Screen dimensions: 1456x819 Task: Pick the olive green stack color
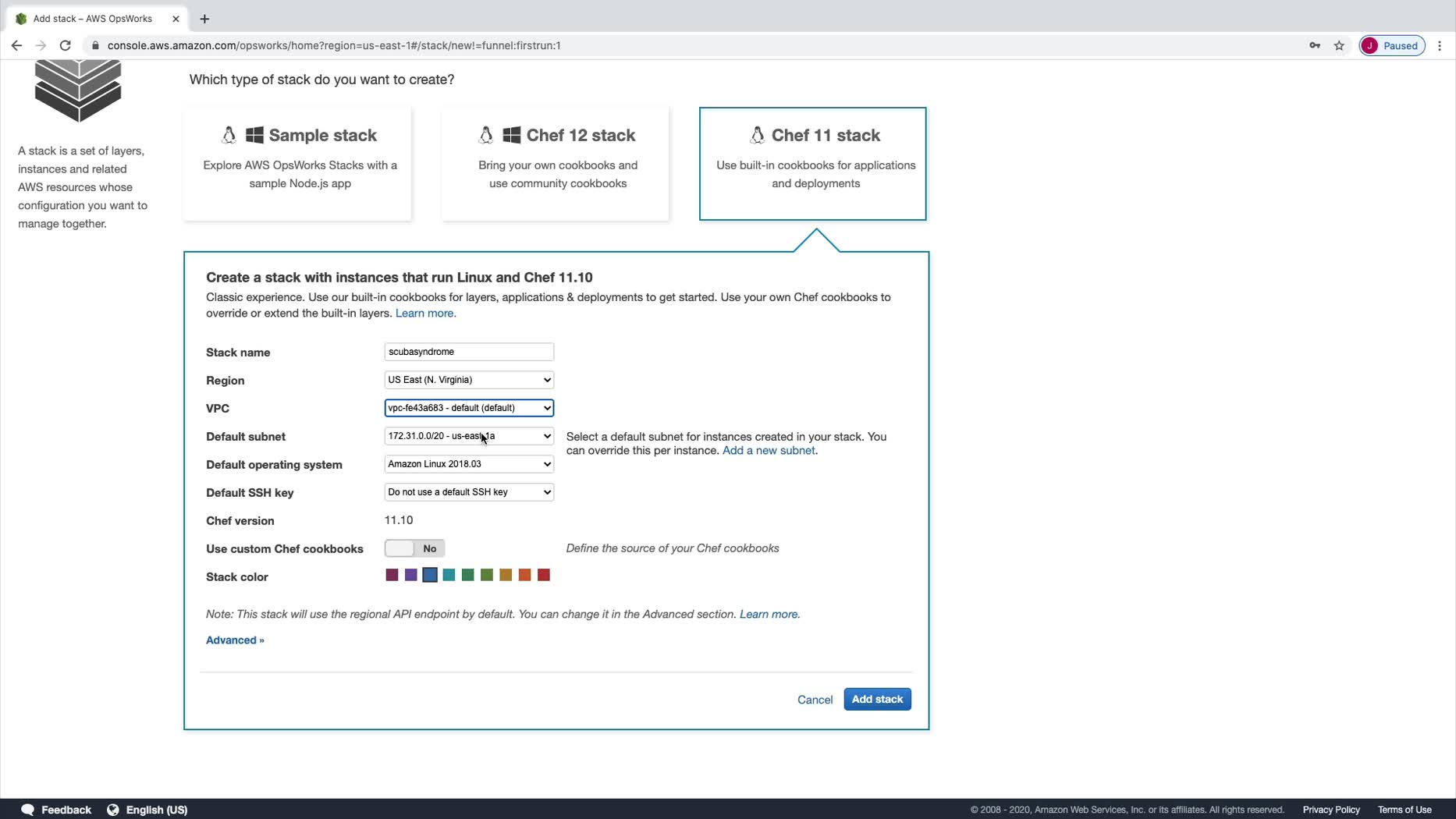click(487, 575)
